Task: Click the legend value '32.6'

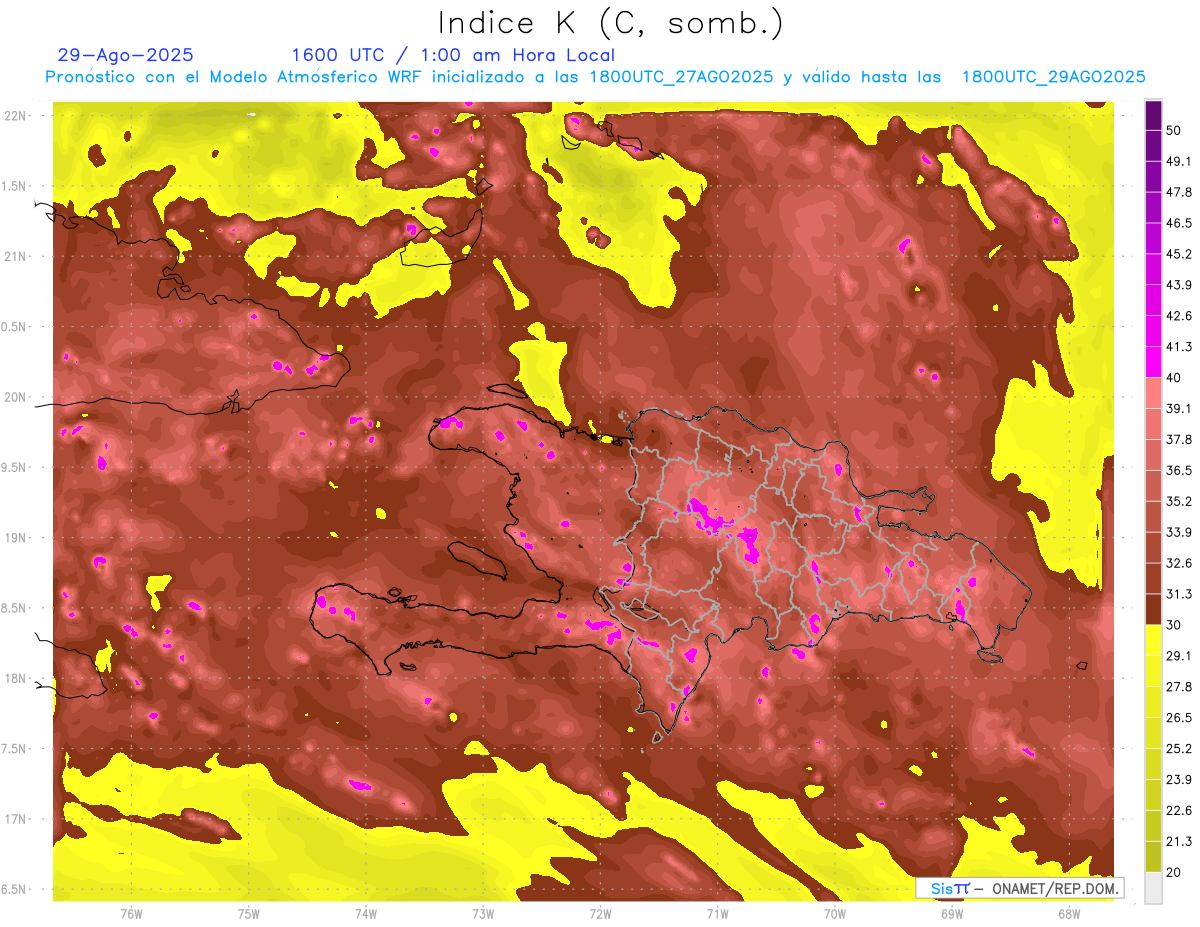Action: click(x=1178, y=563)
